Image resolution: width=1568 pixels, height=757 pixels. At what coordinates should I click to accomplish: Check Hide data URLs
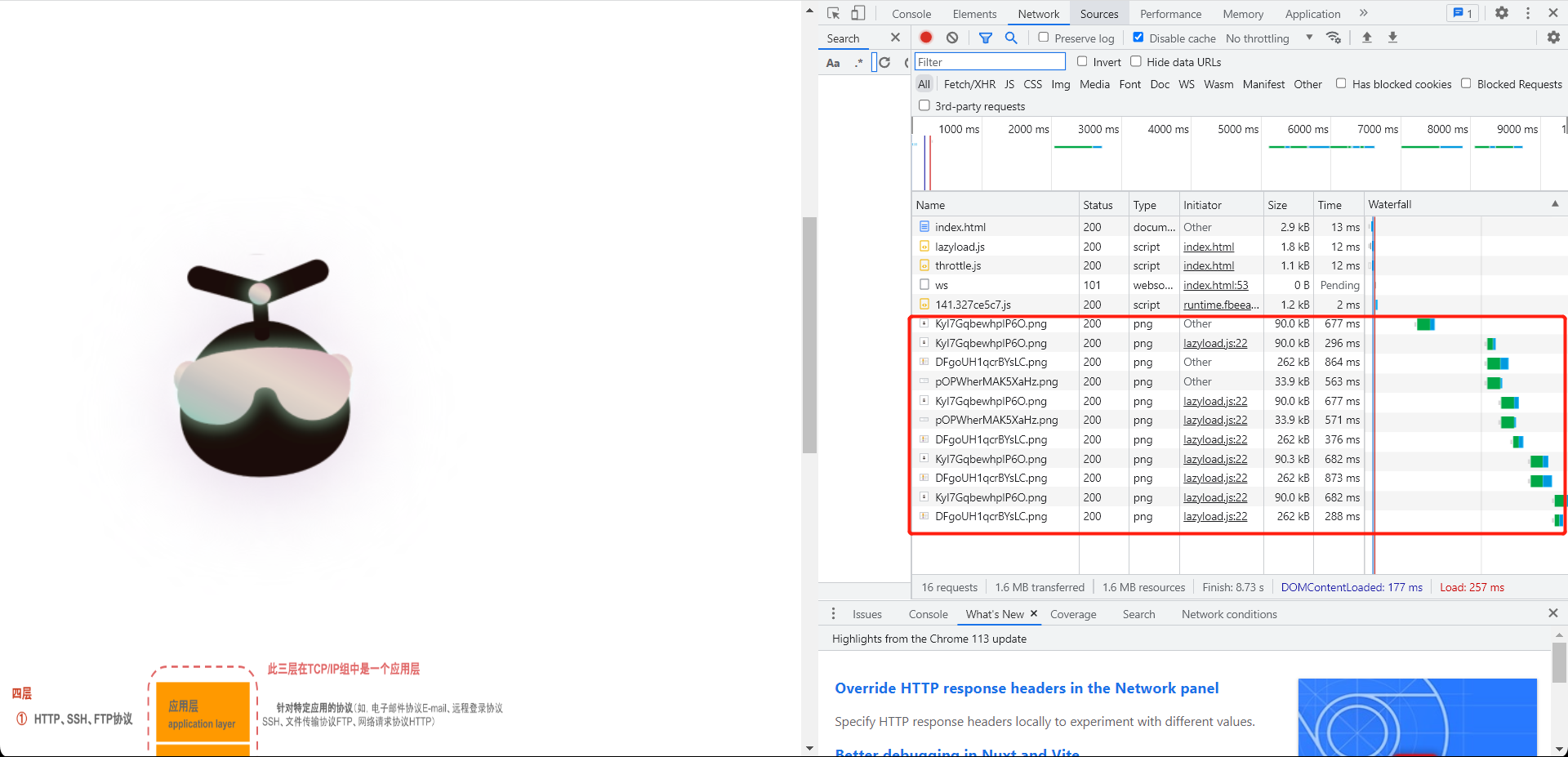1136,61
